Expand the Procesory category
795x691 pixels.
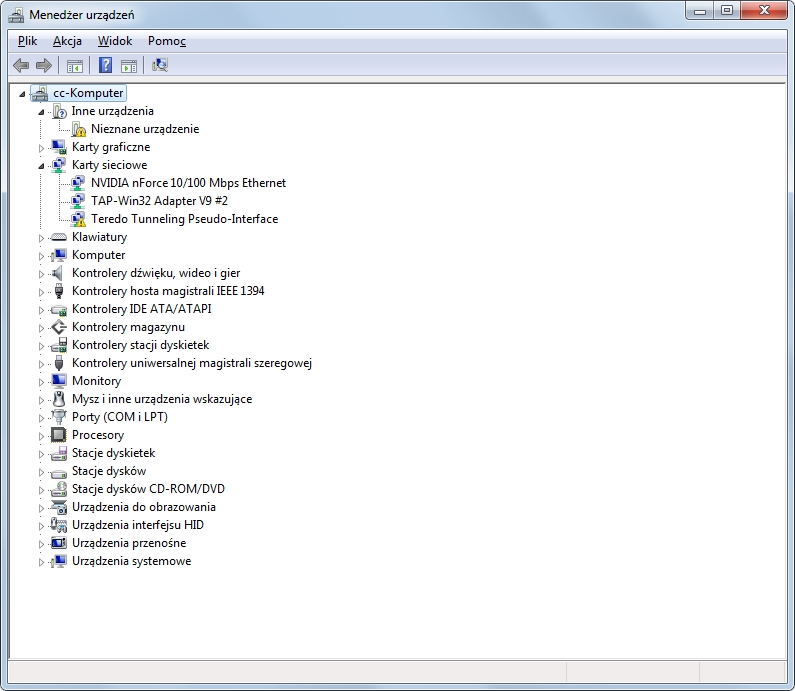41,436
